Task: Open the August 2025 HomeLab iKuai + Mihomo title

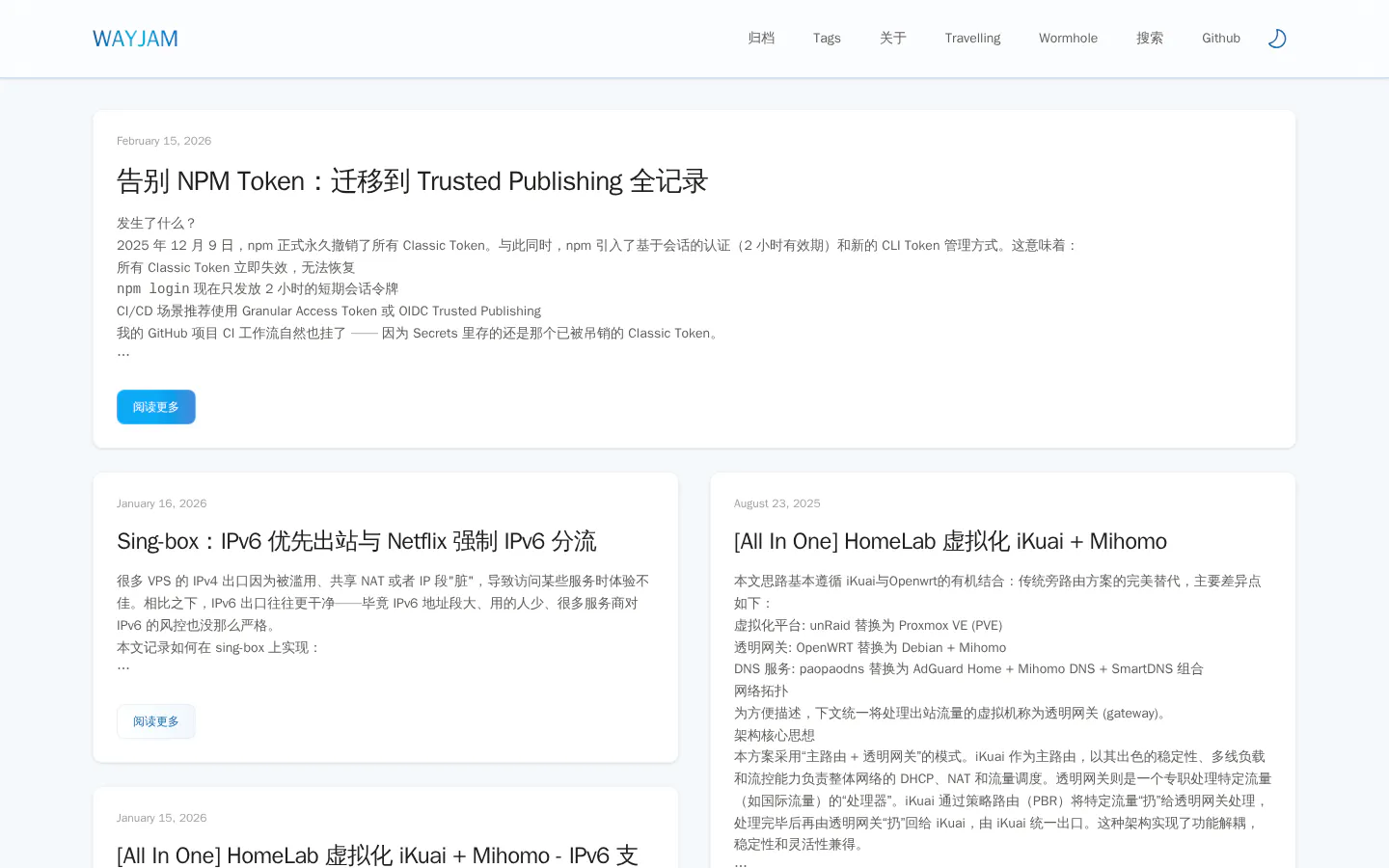Action: pos(950,541)
